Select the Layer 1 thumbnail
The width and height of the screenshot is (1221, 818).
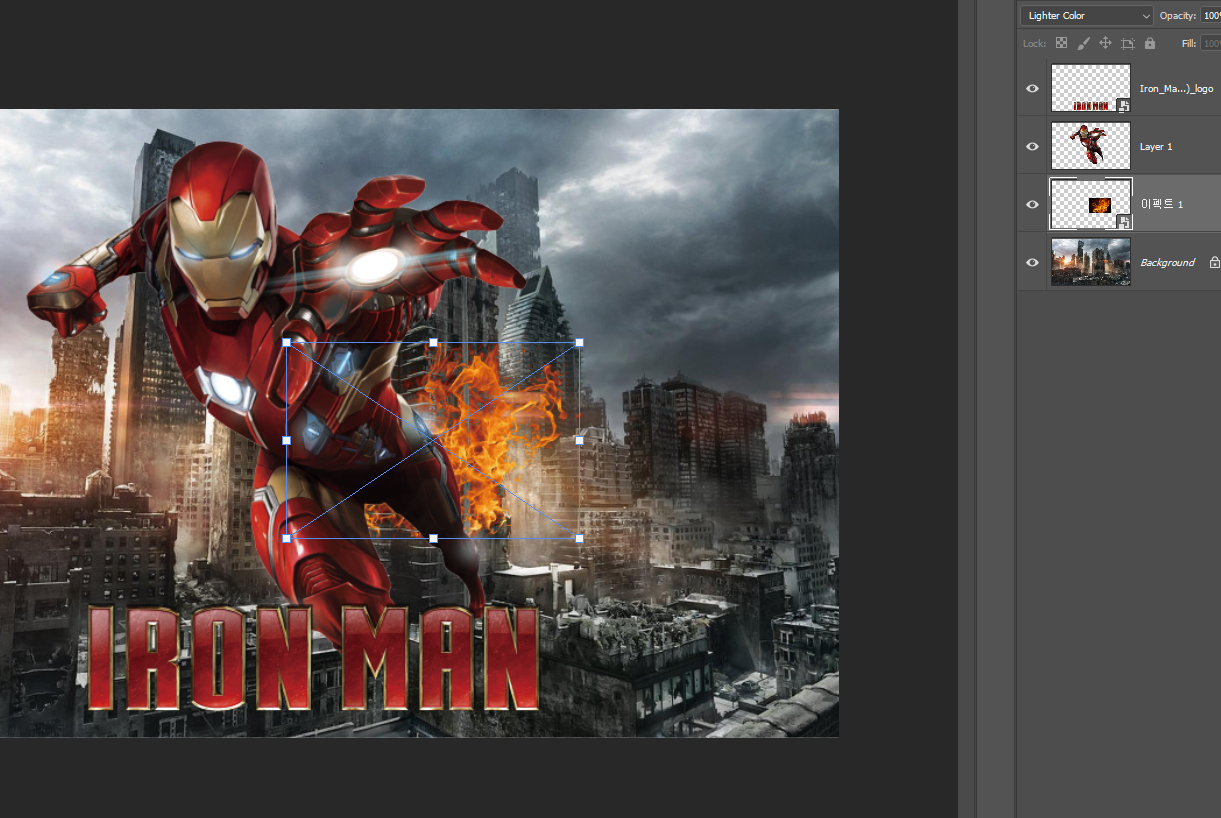pos(1090,146)
